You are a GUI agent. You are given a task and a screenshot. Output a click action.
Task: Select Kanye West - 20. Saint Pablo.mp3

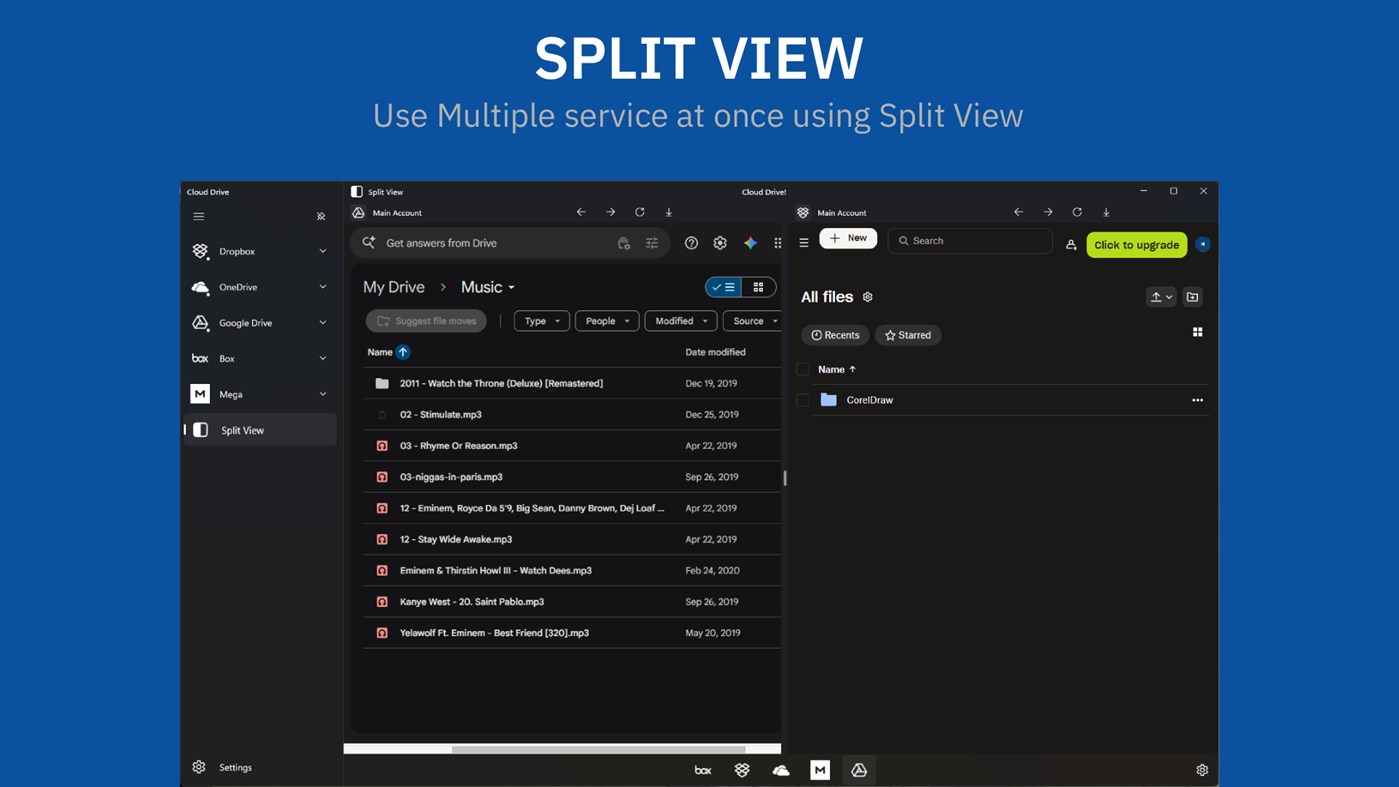pos(572,601)
